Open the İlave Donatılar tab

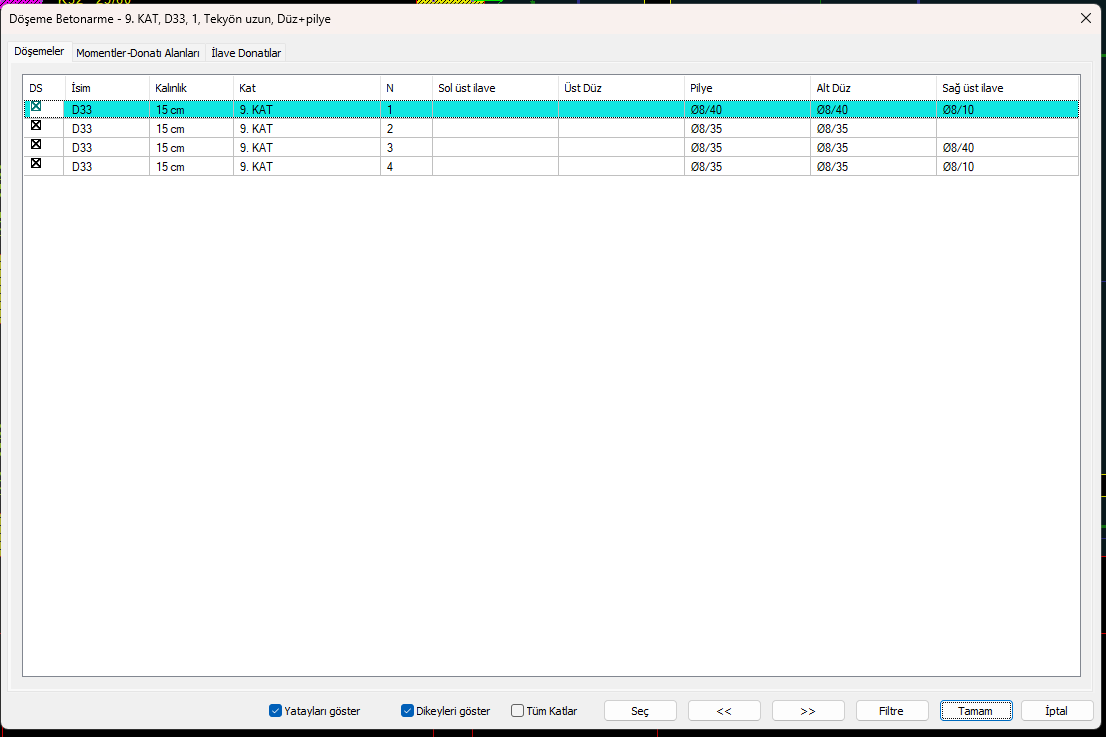tap(246, 53)
